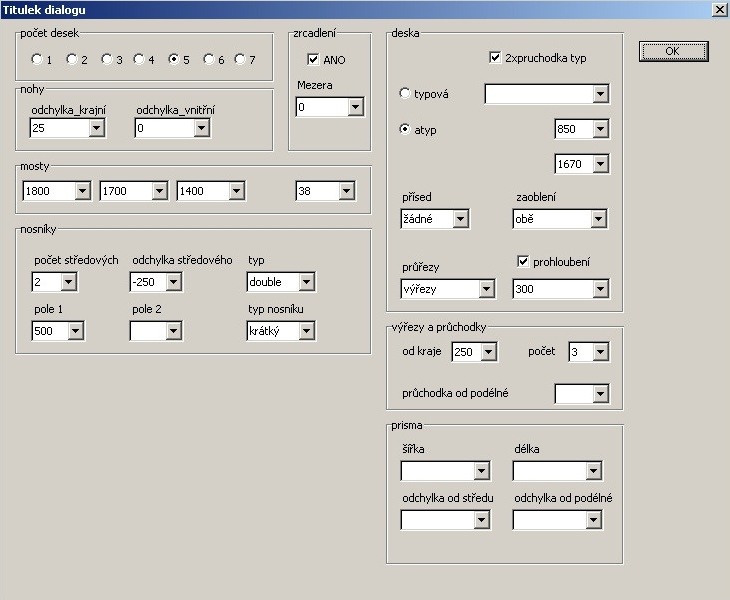Close the Titulek dialogu window
Screen dimensions: 730x600
[x=718, y=9]
